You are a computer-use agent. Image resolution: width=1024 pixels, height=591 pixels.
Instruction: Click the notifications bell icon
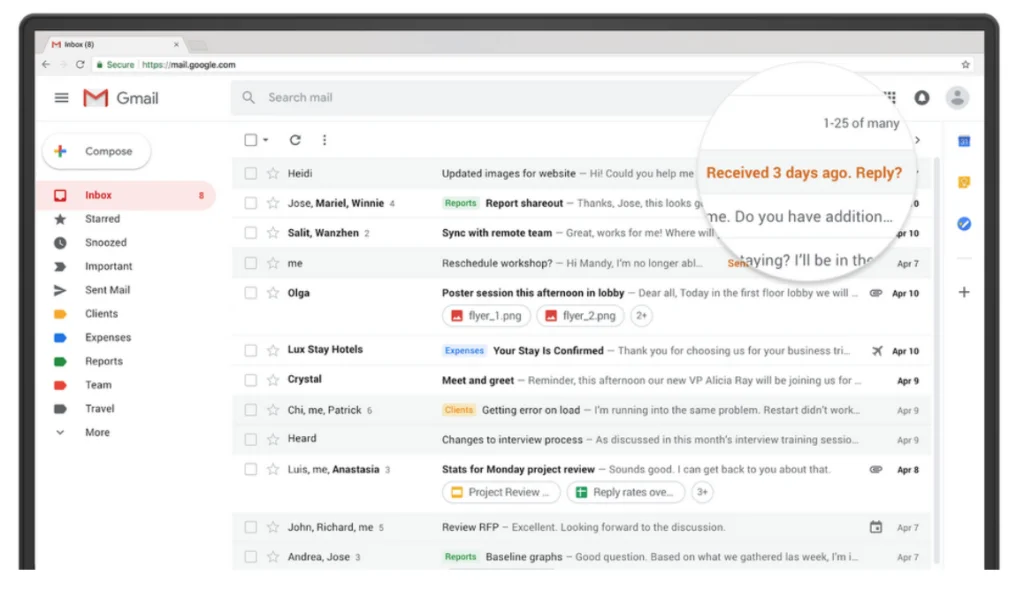click(x=922, y=98)
